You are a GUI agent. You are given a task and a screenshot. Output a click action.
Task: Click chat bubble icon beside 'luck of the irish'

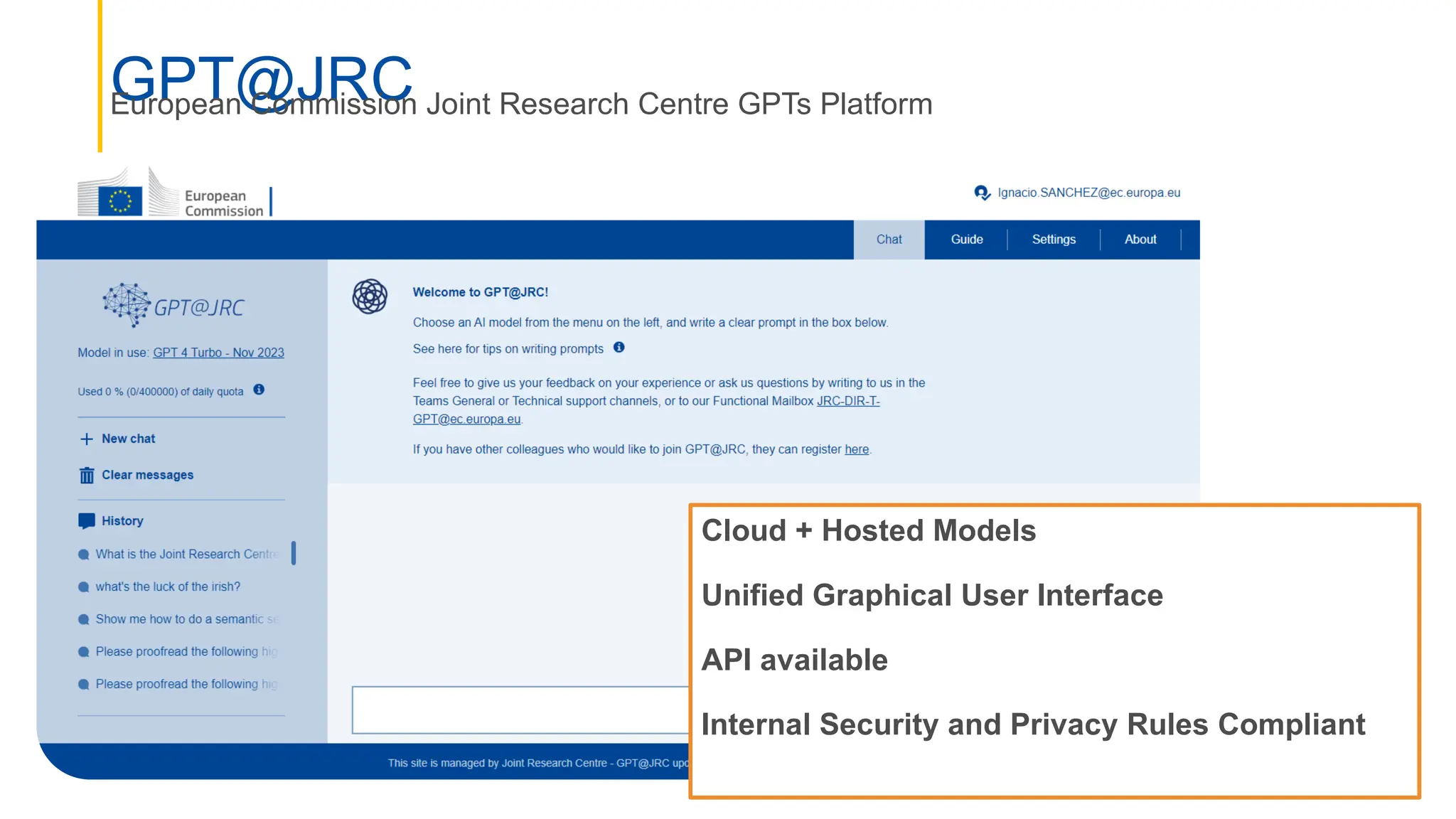pos(84,587)
